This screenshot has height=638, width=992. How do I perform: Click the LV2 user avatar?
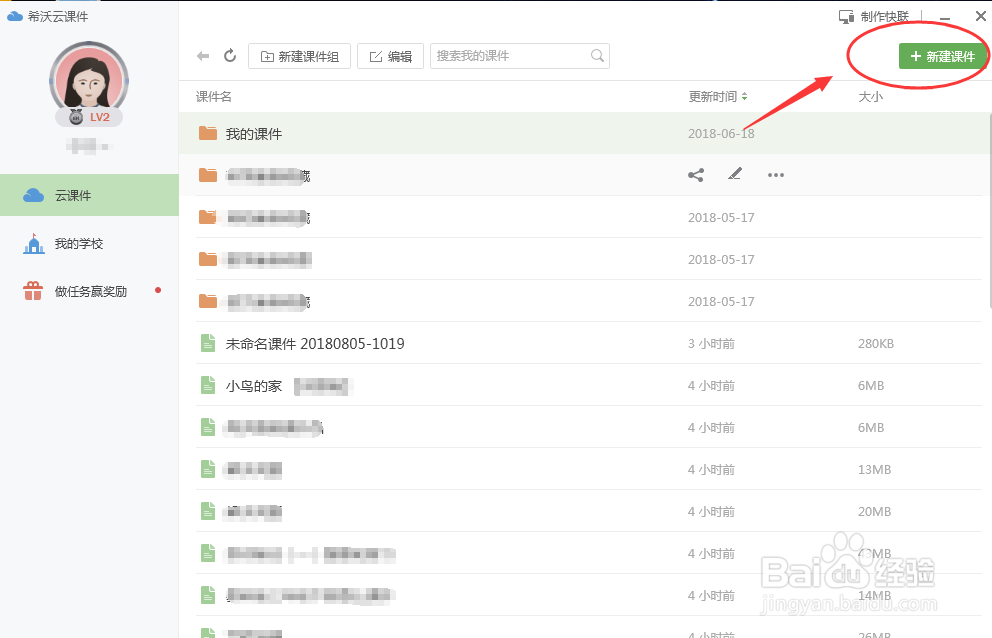[89, 82]
